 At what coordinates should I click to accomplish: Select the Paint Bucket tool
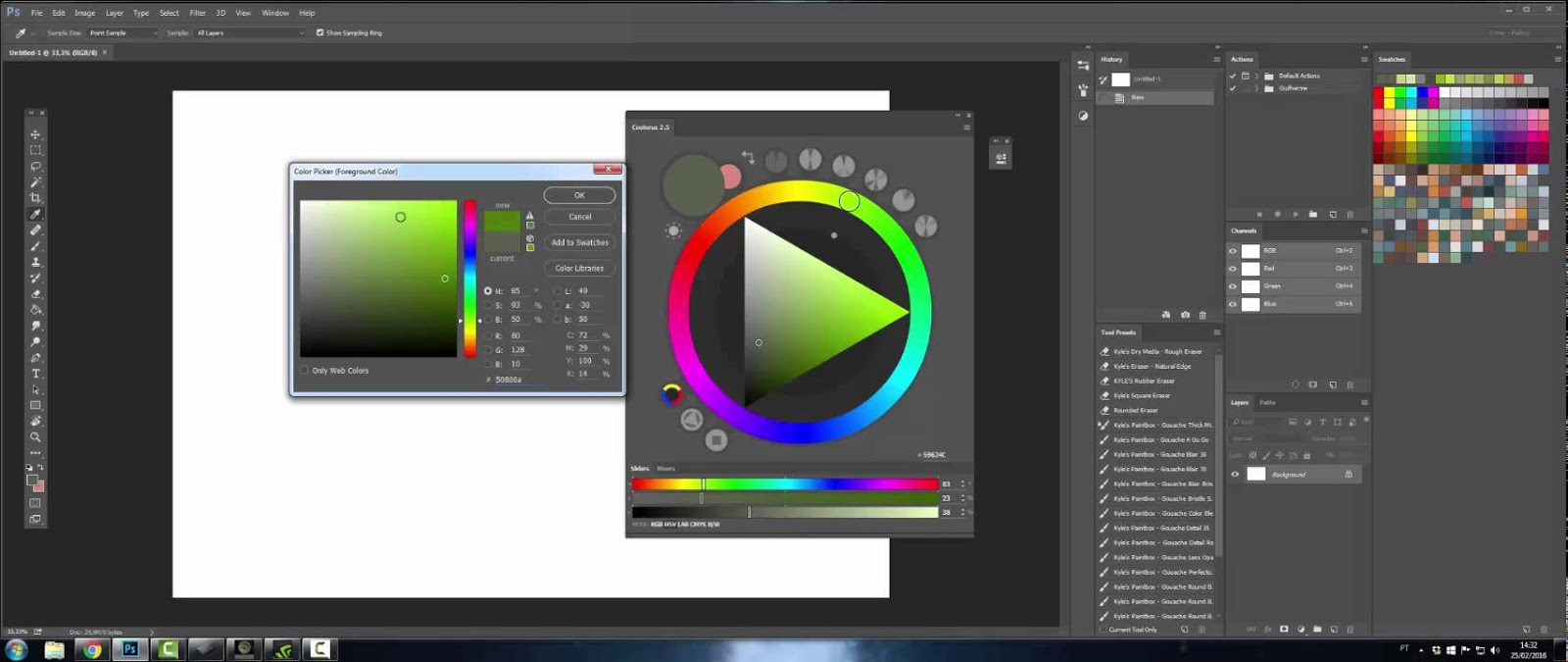click(x=35, y=310)
